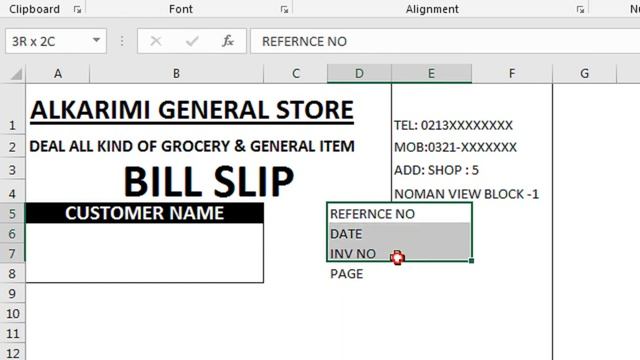Image resolution: width=640 pixels, height=360 pixels.
Task: Open the Insert Function dialog
Action: click(228, 41)
